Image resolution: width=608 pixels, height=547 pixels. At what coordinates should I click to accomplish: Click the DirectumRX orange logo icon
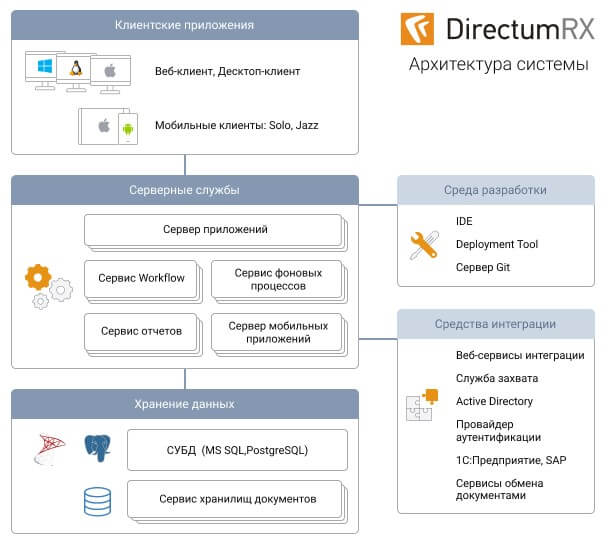click(417, 29)
